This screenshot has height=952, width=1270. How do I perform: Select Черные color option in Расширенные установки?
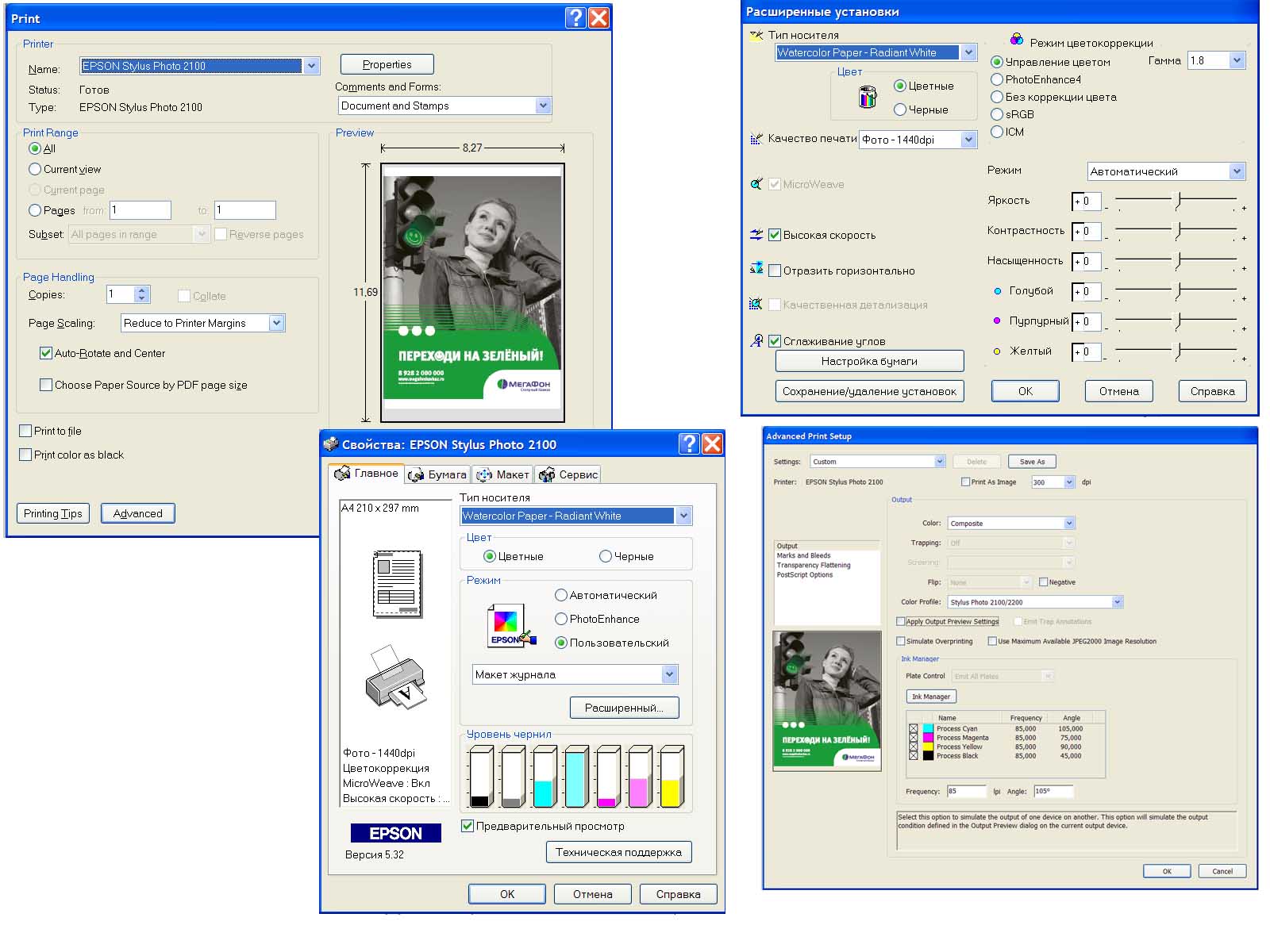900,109
